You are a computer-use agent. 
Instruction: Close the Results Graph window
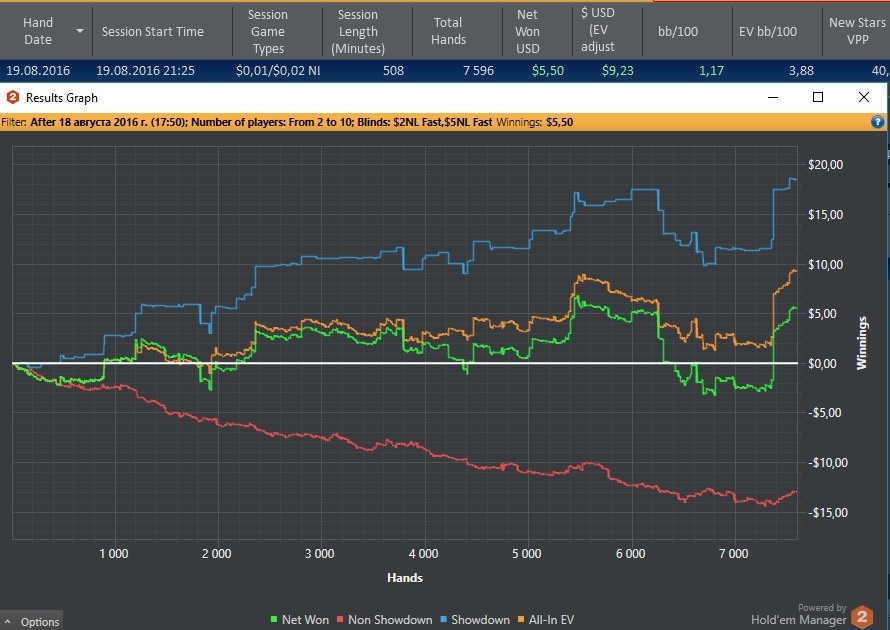click(864, 97)
